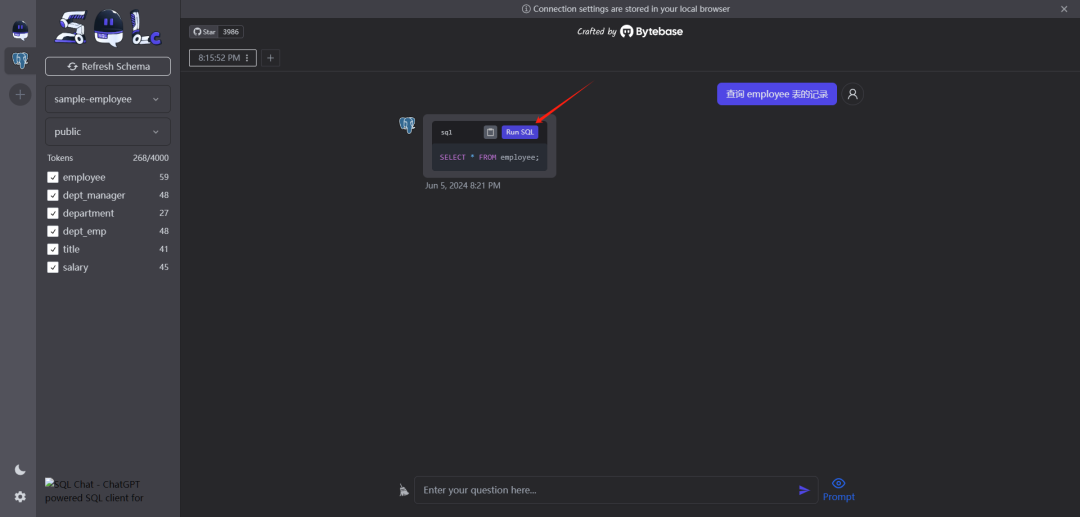Uncheck the salary table checkbox
This screenshot has height=517, width=1080.
pos(52,267)
